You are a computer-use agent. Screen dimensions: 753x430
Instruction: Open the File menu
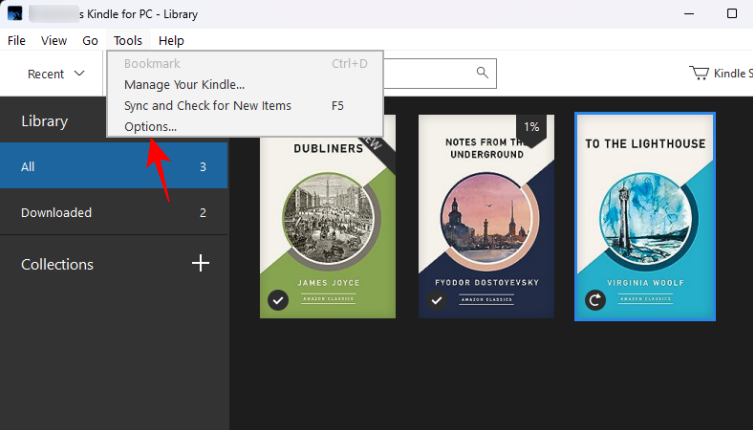pyautogui.click(x=16, y=41)
